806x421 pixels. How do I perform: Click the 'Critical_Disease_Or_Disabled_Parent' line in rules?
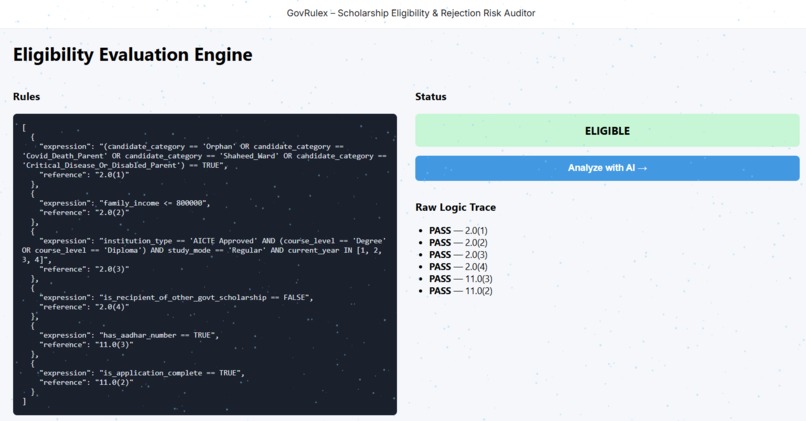(124, 166)
